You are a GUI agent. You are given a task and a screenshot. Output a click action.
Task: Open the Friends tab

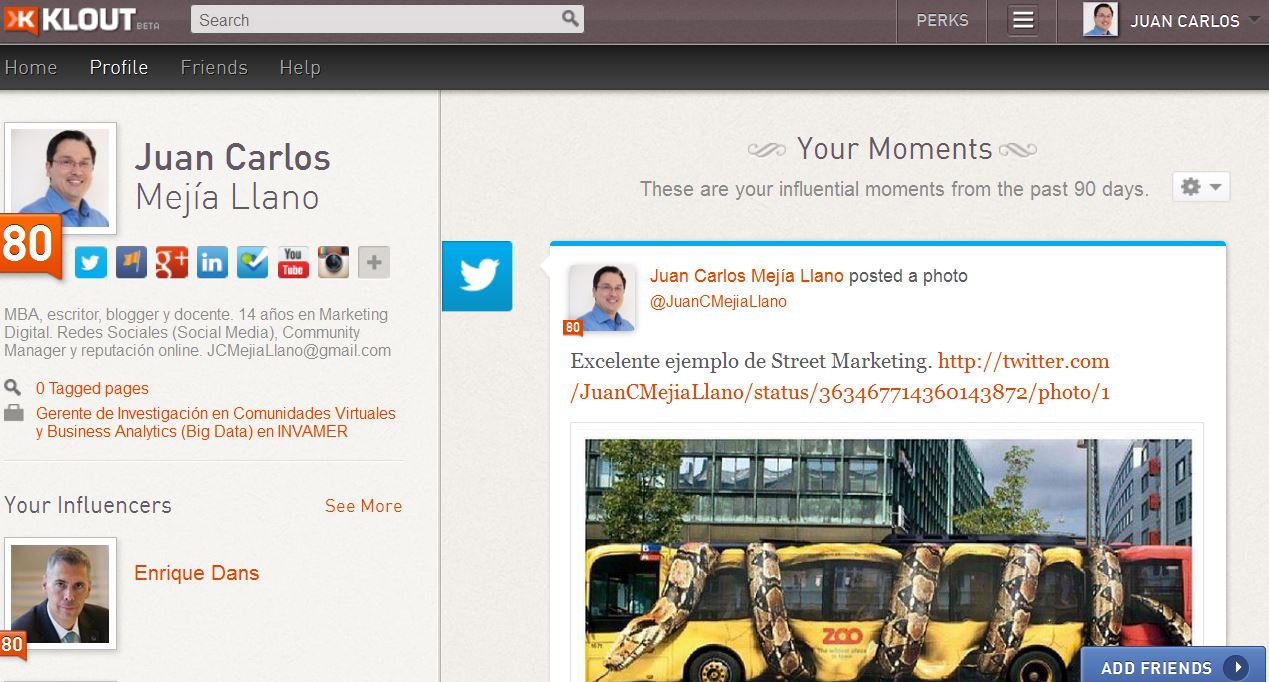pos(214,68)
